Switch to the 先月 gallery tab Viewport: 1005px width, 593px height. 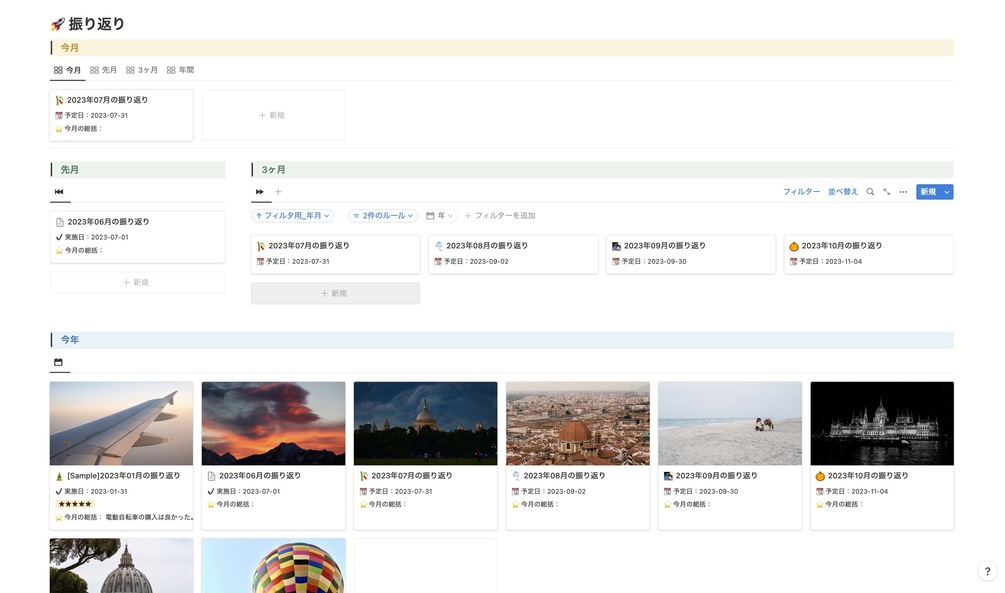click(103, 70)
